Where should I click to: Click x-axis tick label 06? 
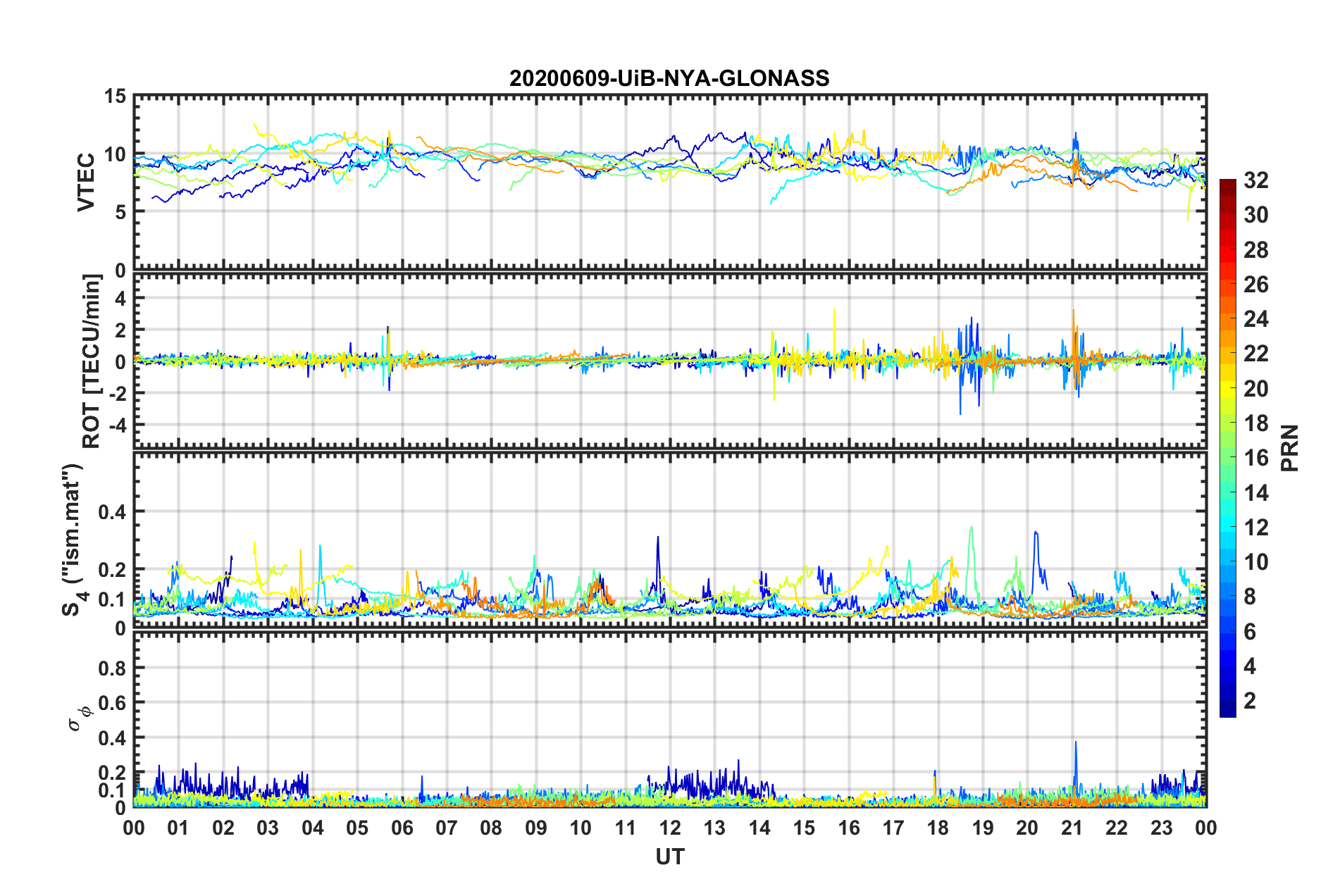pyautogui.click(x=402, y=828)
